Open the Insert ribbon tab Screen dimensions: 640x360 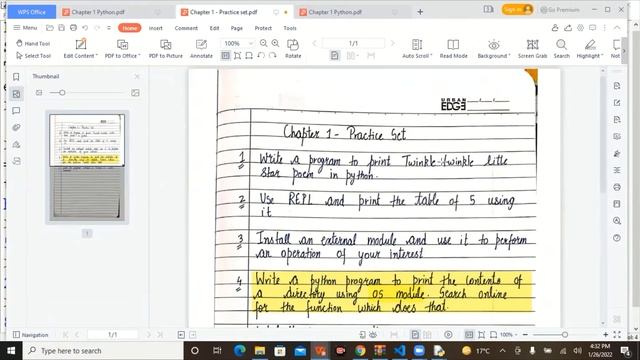click(156, 28)
